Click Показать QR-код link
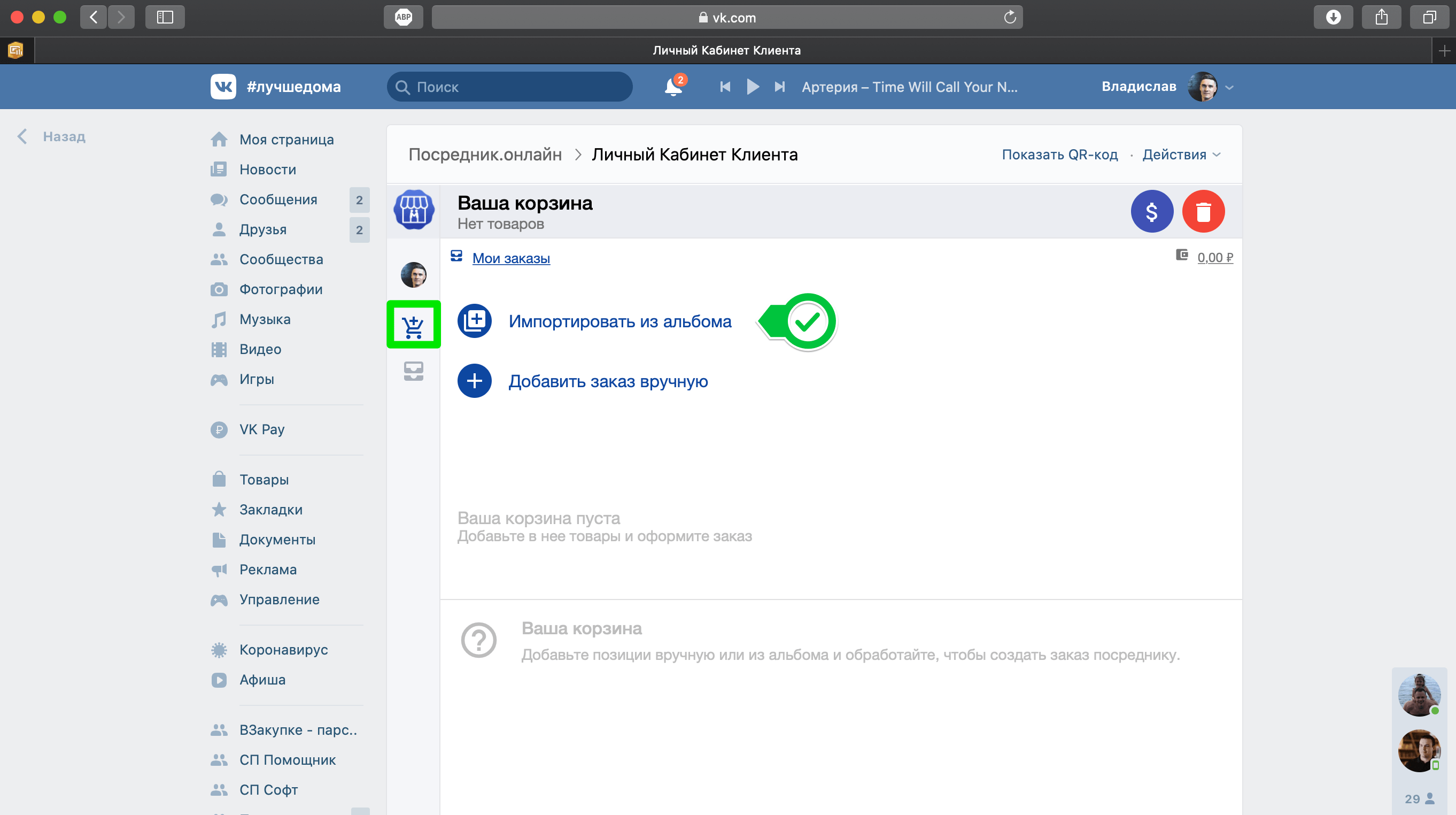Screen dimensions: 1456x815 pos(1060,155)
